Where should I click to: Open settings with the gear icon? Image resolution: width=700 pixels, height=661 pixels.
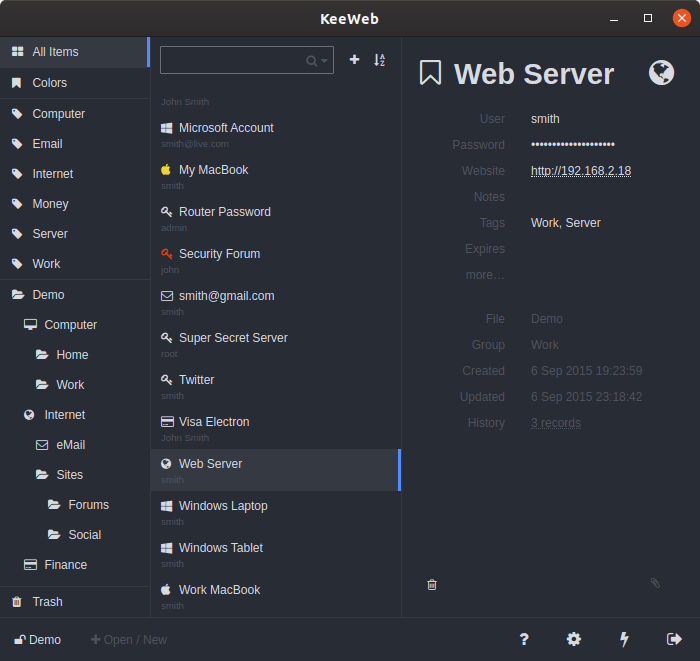(574, 639)
